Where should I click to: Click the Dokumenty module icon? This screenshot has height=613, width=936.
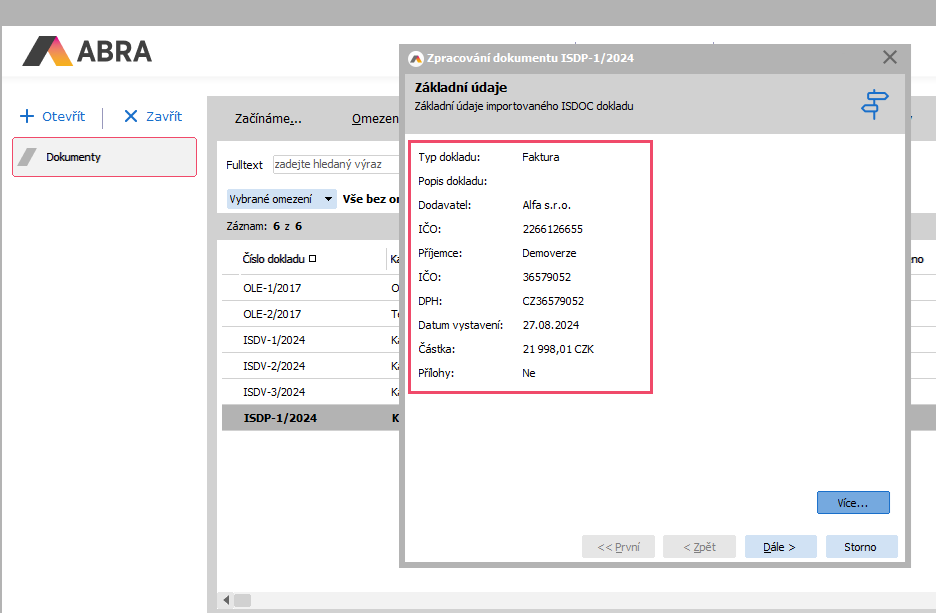(27, 157)
